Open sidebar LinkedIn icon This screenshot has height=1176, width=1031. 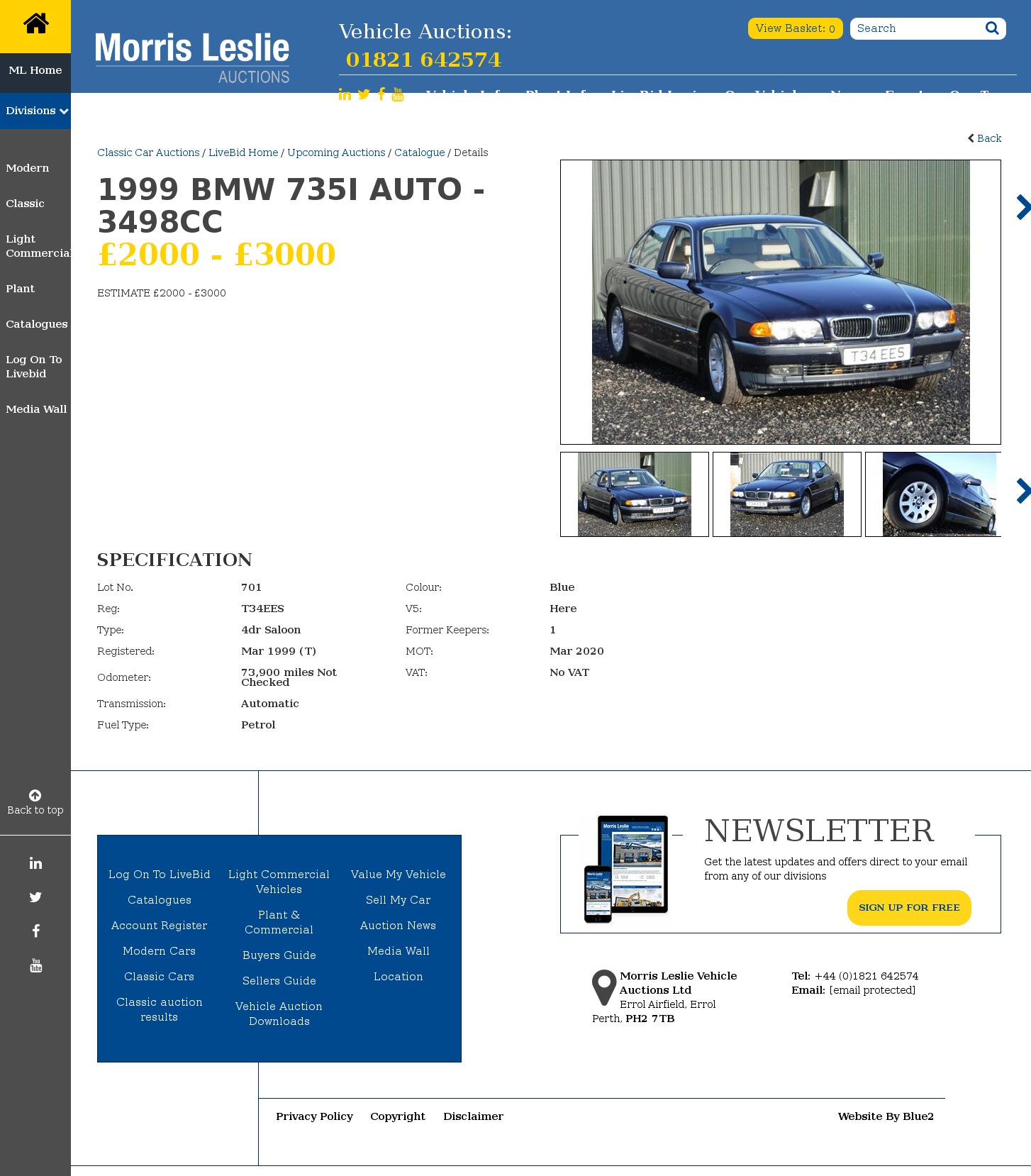point(35,863)
